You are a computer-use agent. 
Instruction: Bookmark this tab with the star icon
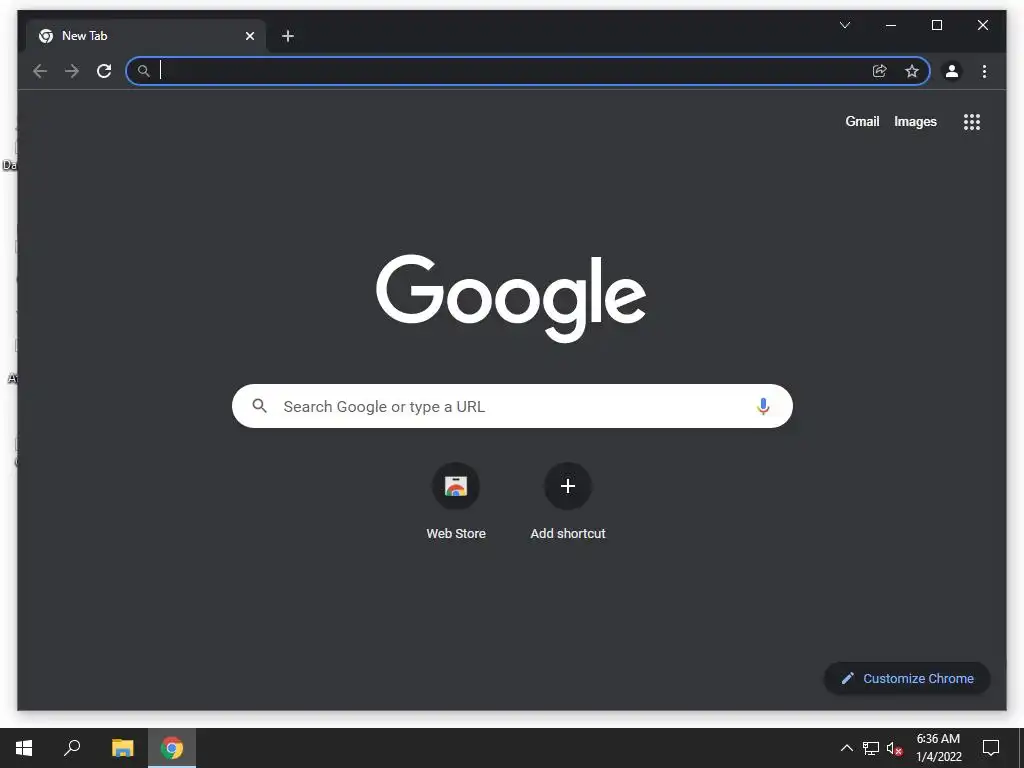tap(912, 71)
